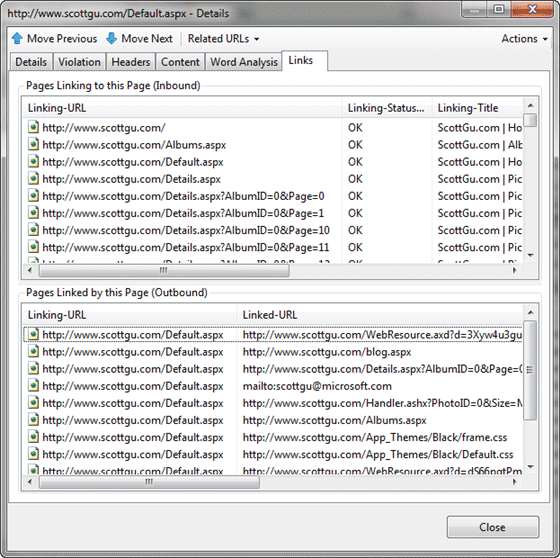Click the Move Next down-arrow icon
560x558 pixels.
111,38
